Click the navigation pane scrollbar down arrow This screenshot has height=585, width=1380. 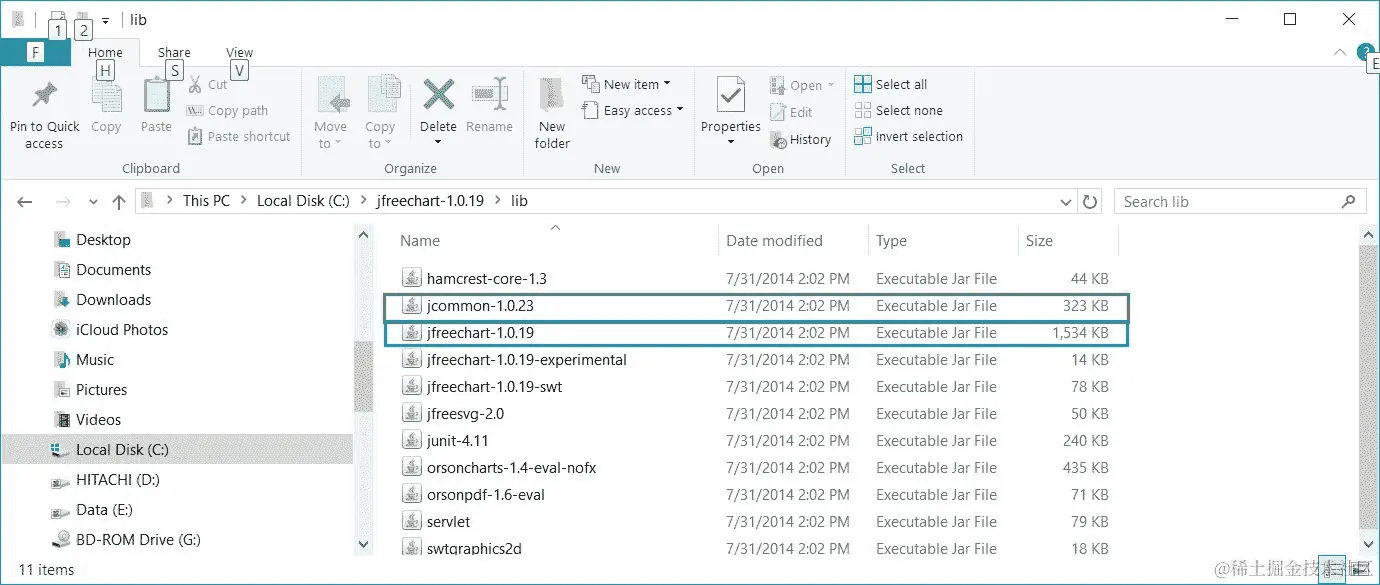click(363, 545)
